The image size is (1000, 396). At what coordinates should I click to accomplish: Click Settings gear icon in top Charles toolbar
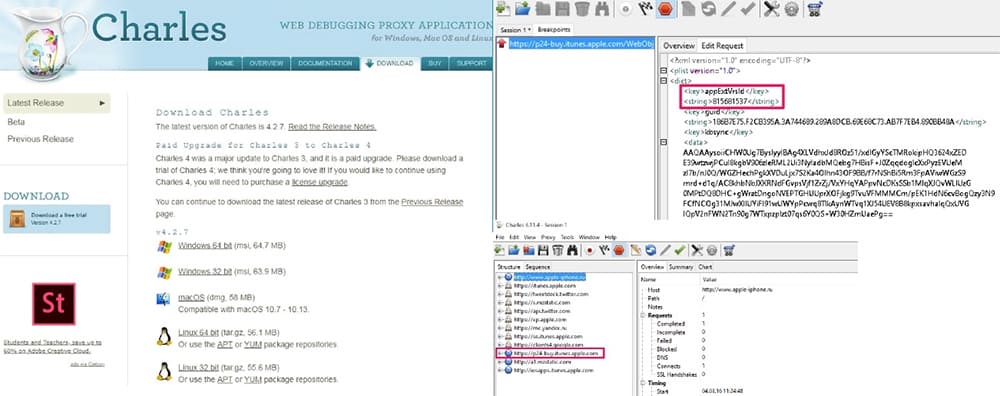[x=791, y=9]
